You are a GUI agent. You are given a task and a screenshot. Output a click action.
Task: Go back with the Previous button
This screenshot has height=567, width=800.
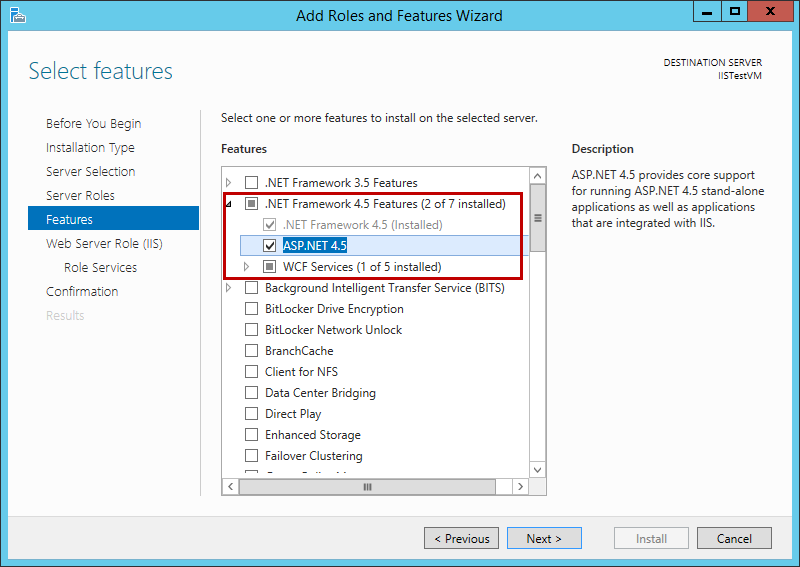tap(461, 538)
